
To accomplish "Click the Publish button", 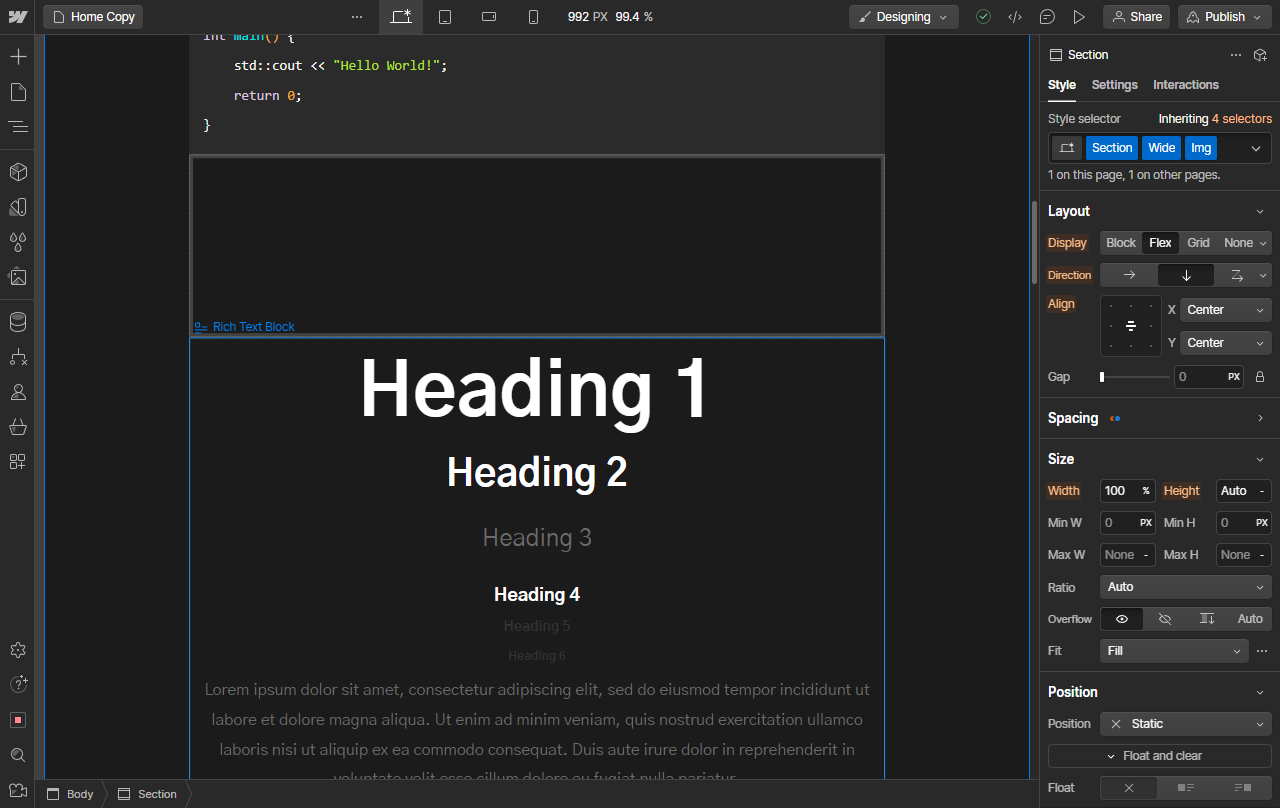I will click(1224, 17).
